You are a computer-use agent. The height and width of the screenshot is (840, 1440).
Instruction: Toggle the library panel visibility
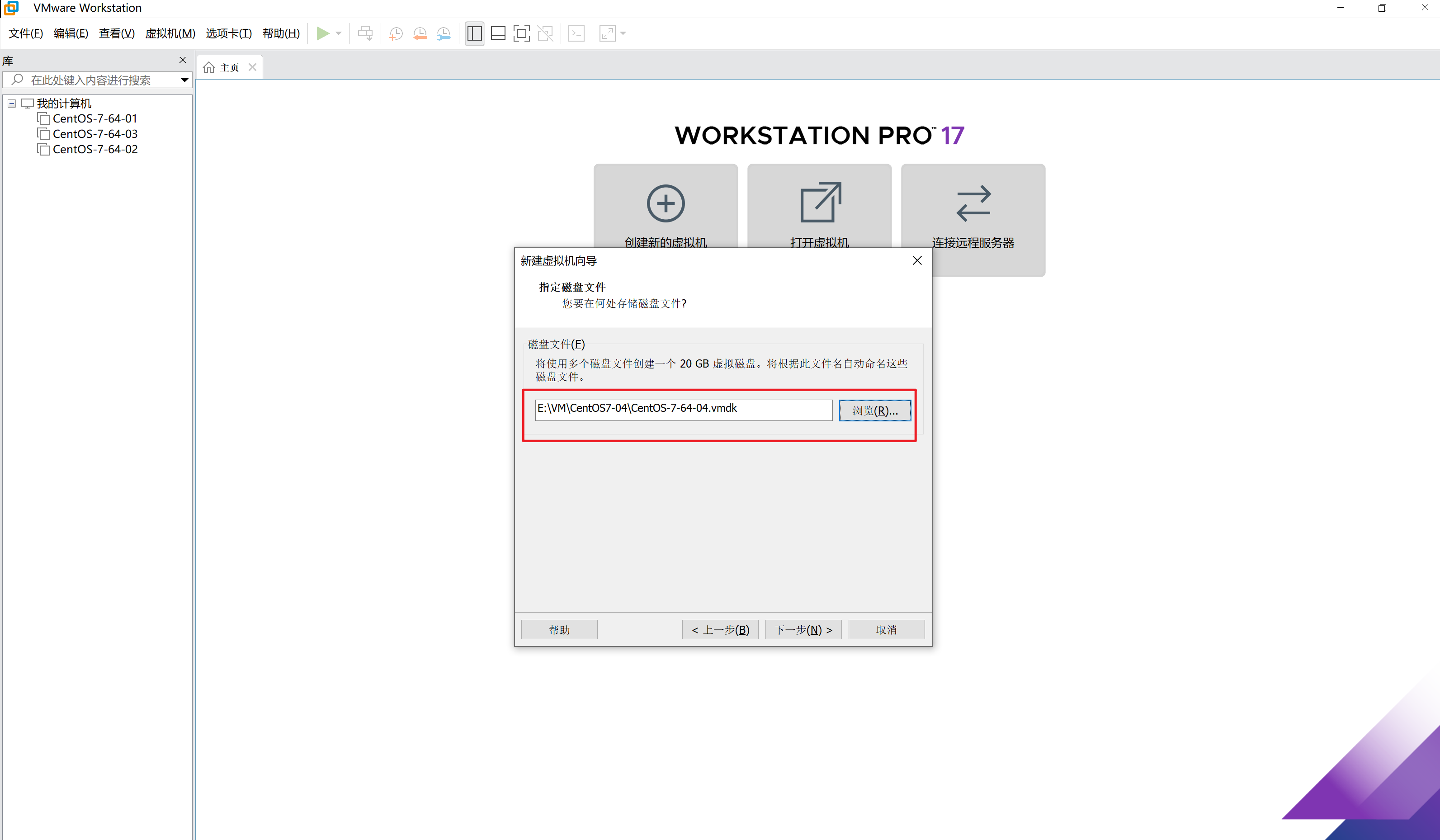(474, 33)
